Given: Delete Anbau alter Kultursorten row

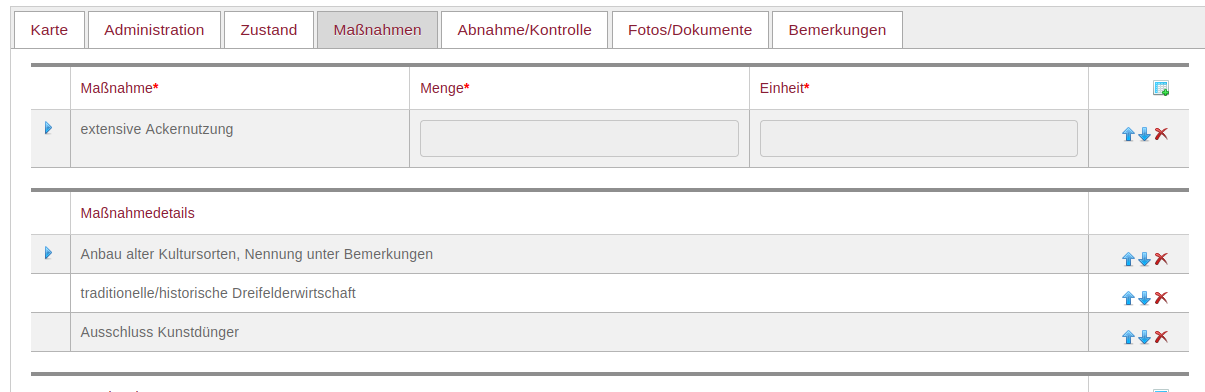Looking at the screenshot, I should pos(1161,259).
